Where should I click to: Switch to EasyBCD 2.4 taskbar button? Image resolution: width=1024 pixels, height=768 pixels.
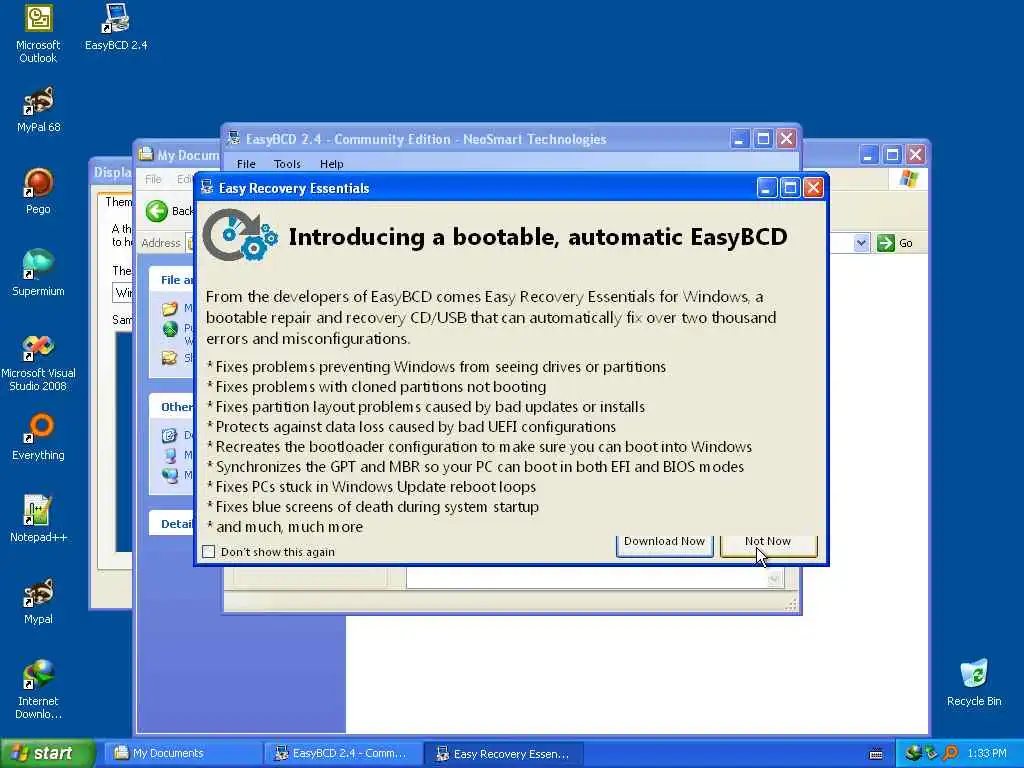click(x=342, y=754)
